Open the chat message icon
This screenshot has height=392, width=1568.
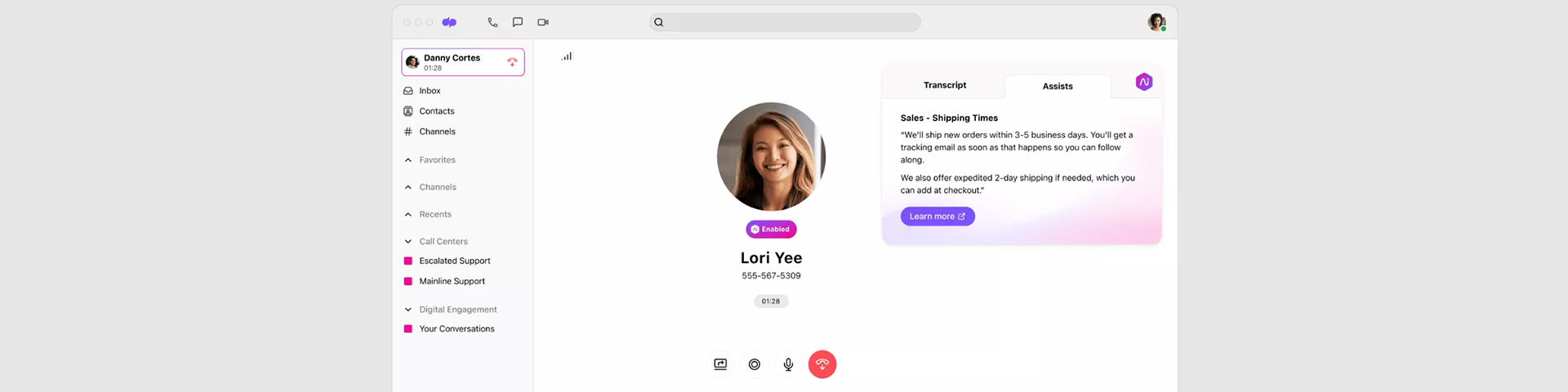(x=518, y=23)
